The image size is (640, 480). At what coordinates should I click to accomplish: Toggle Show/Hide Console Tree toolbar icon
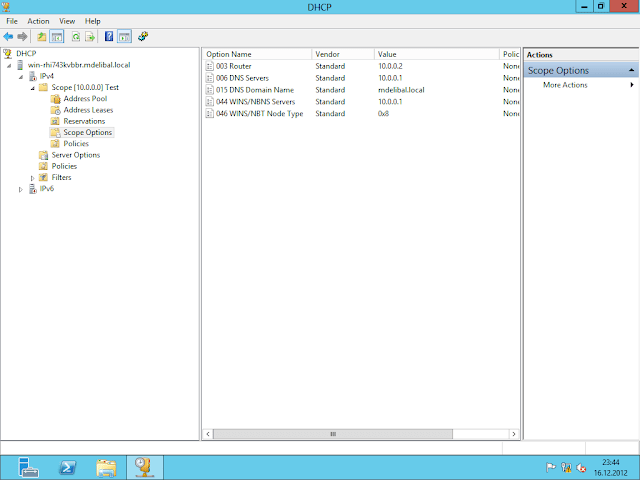58,37
